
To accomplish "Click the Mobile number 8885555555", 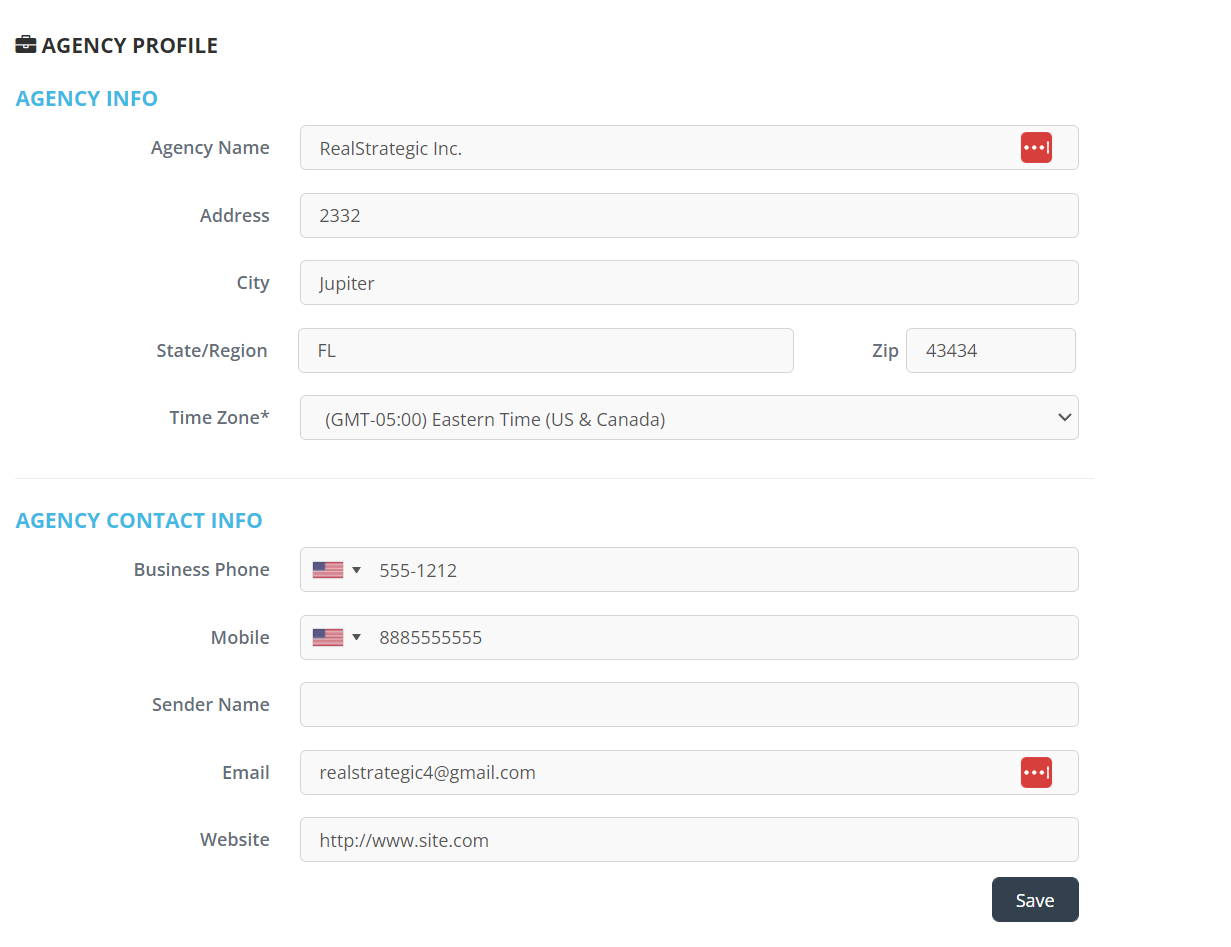I will tap(430, 638).
